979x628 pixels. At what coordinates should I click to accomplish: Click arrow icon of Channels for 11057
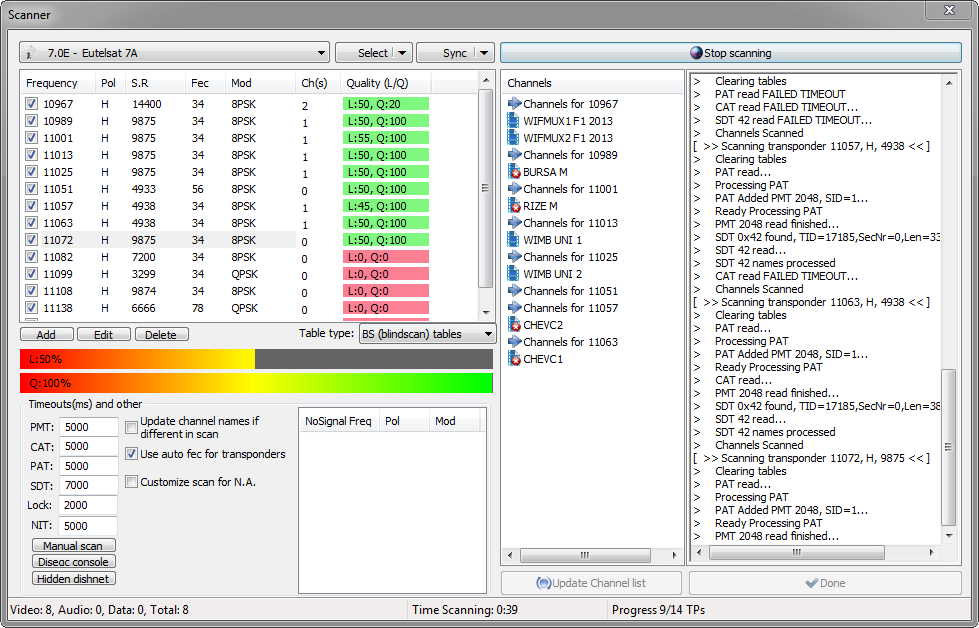(x=514, y=308)
